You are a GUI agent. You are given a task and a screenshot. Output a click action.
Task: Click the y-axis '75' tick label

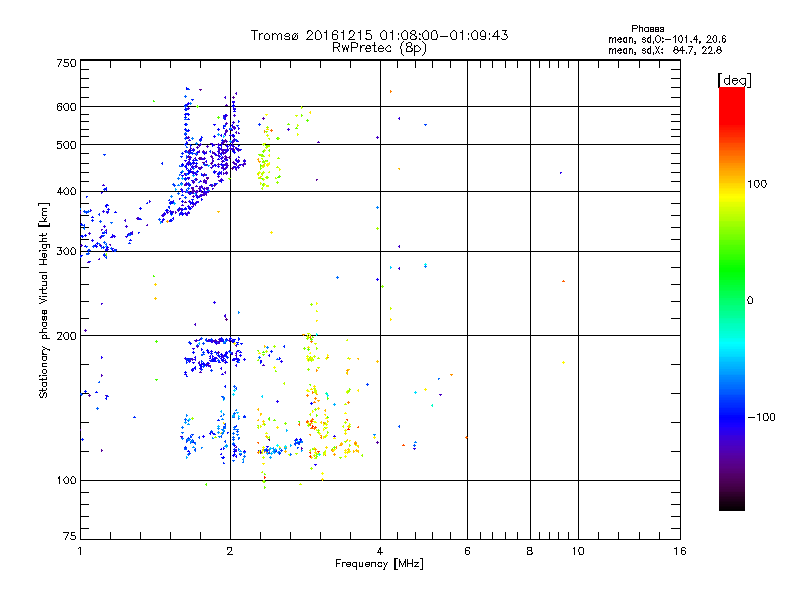[x=70, y=536]
